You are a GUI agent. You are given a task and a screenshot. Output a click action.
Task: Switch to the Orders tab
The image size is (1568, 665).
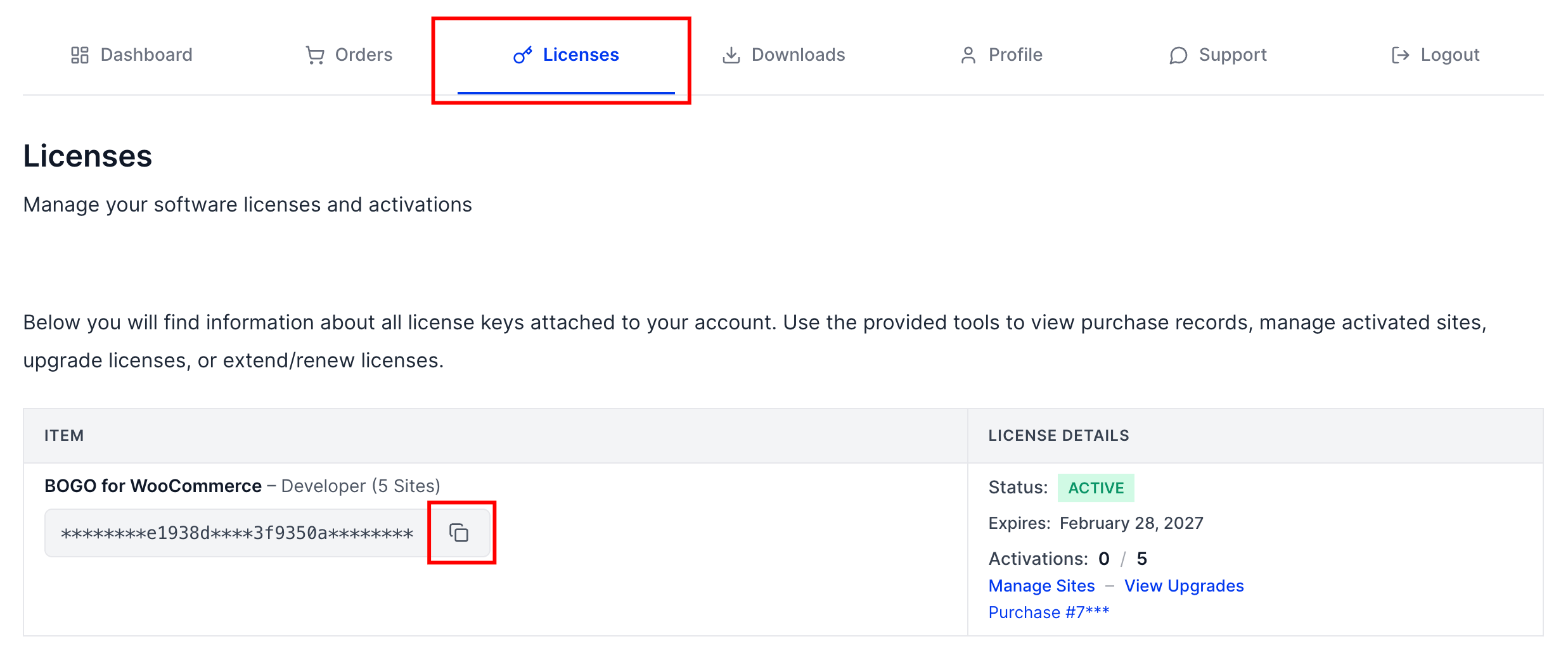pyautogui.click(x=349, y=55)
